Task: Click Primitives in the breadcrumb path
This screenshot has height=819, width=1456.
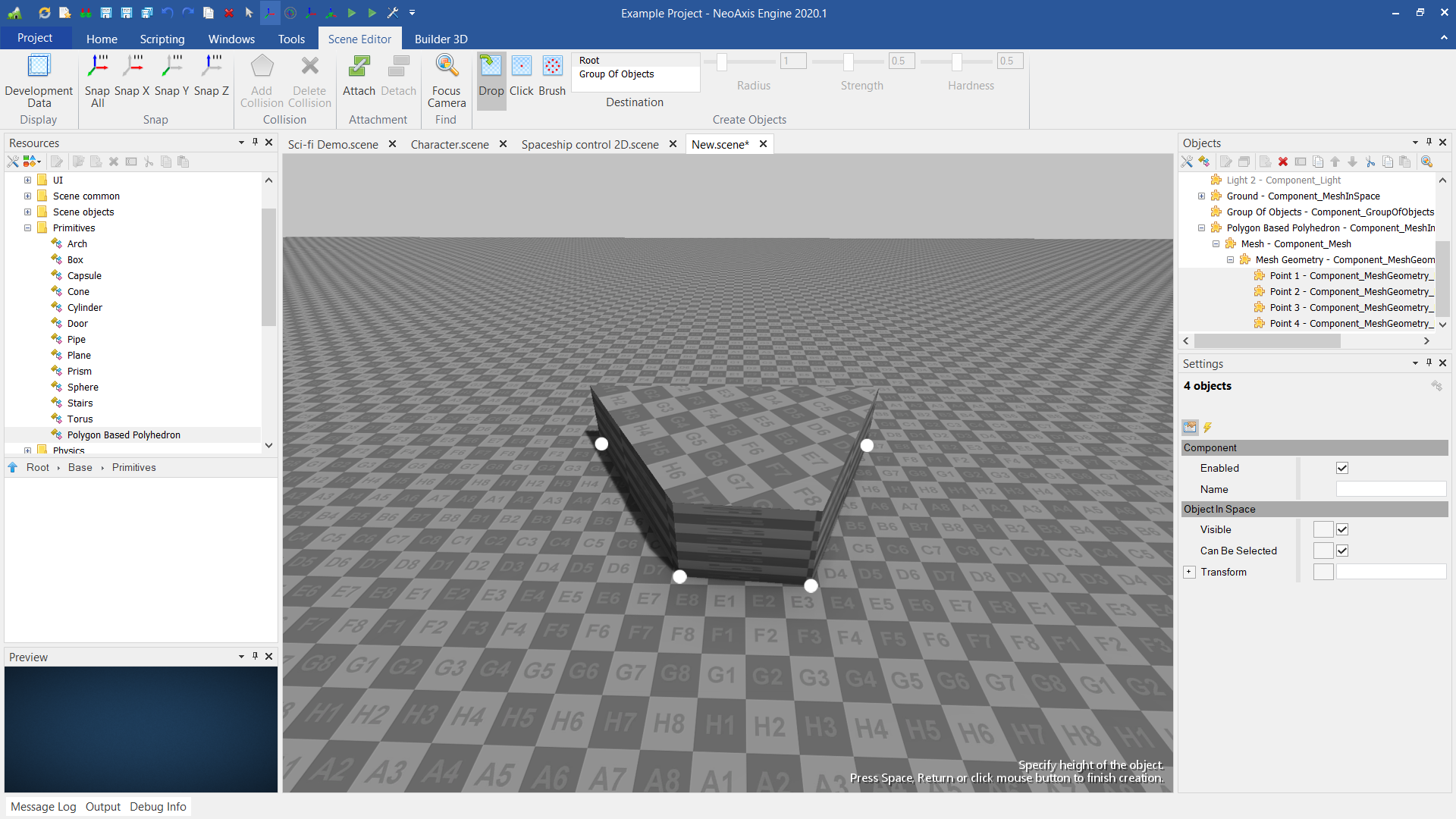Action: click(x=133, y=467)
